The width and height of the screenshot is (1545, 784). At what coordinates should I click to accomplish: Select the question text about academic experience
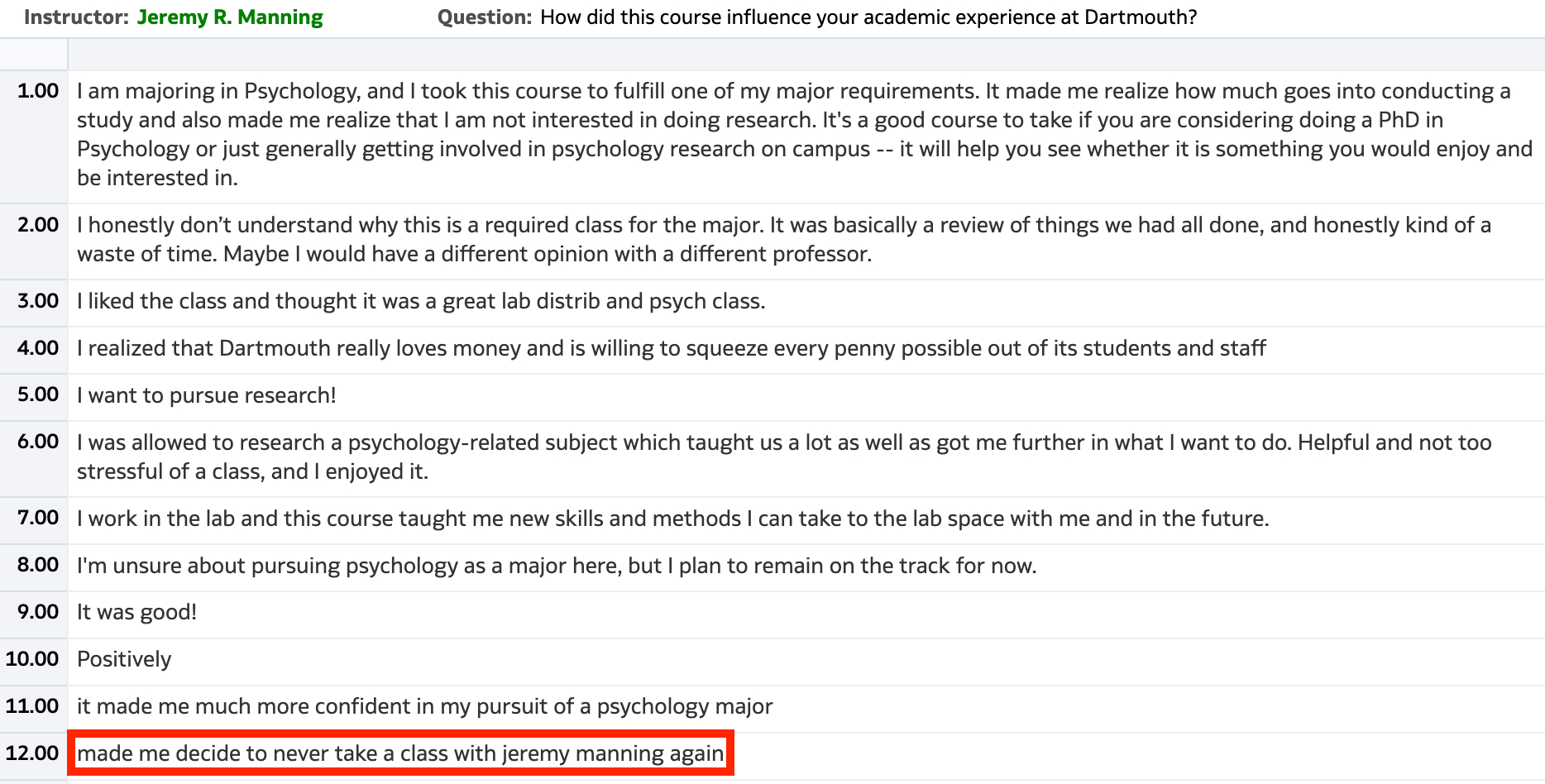868,17
